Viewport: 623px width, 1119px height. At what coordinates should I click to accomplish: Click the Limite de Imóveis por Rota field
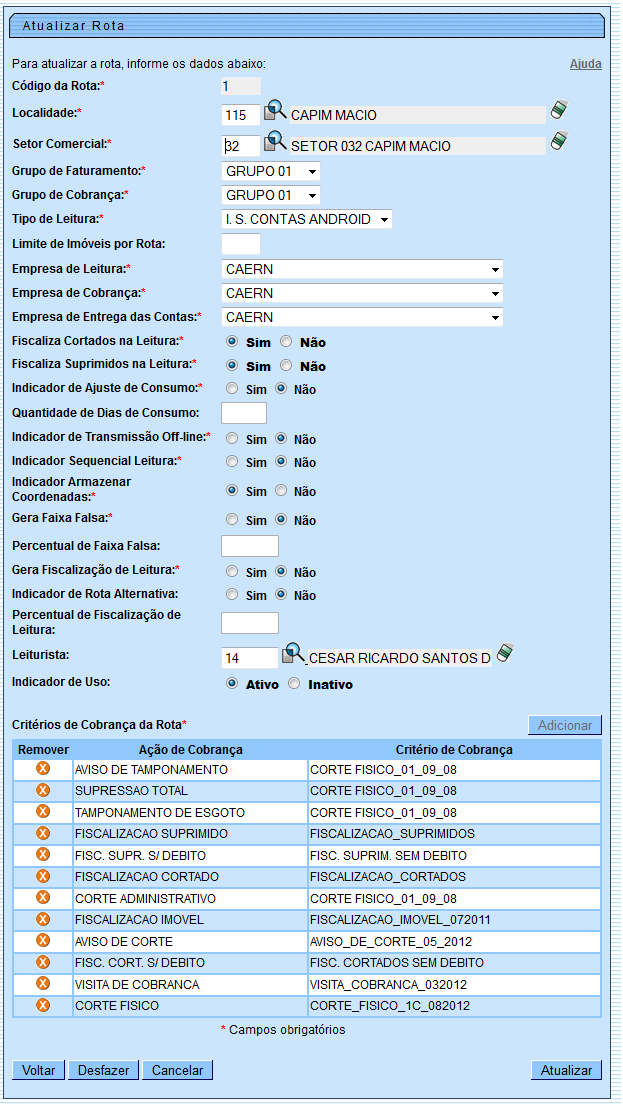pyautogui.click(x=240, y=243)
